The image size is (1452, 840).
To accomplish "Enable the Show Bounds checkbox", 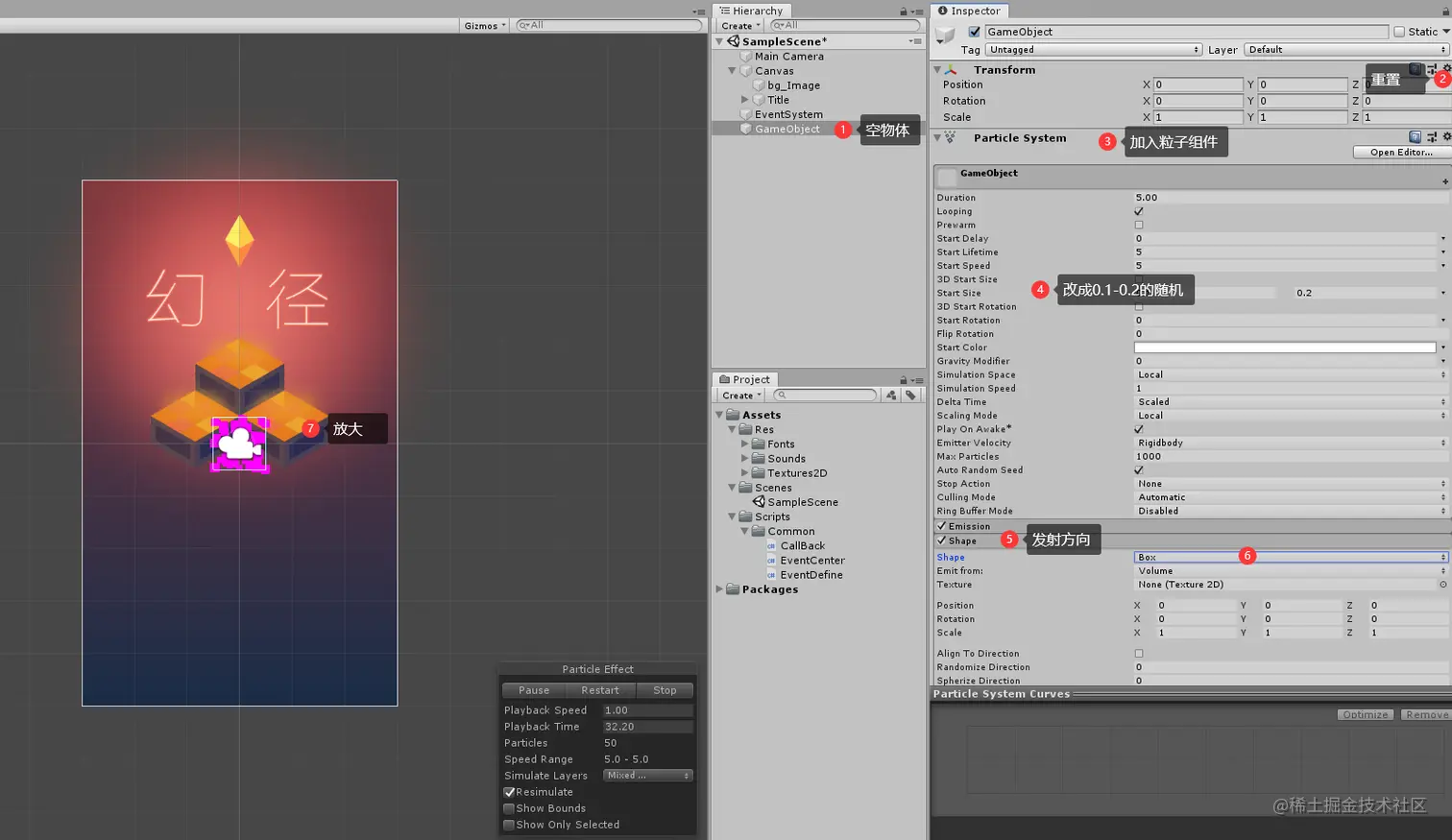I will [x=510, y=808].
